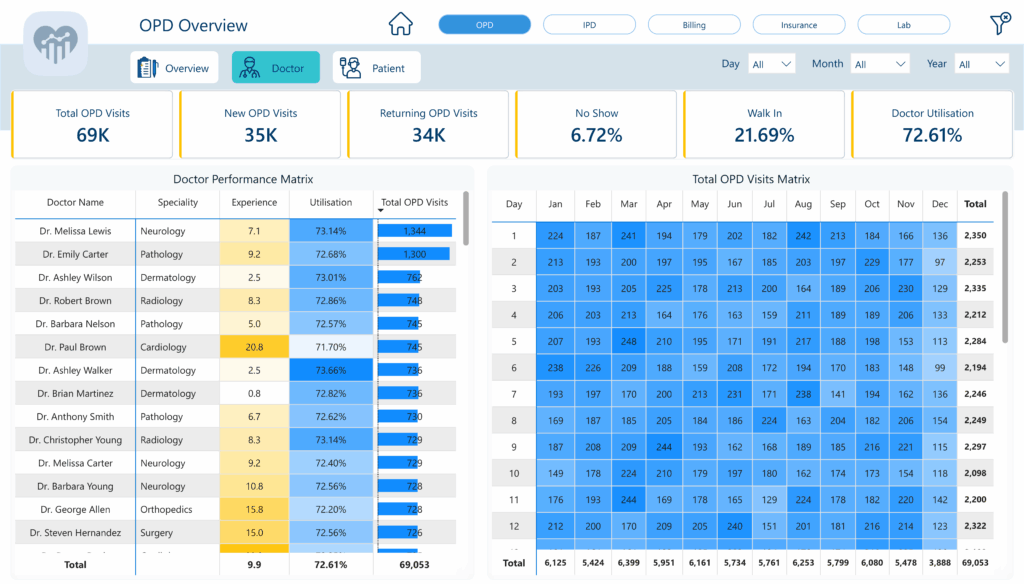Expand the Month filter dropdown
Viewport: 1024px width, 584px height.
point(879,64)
